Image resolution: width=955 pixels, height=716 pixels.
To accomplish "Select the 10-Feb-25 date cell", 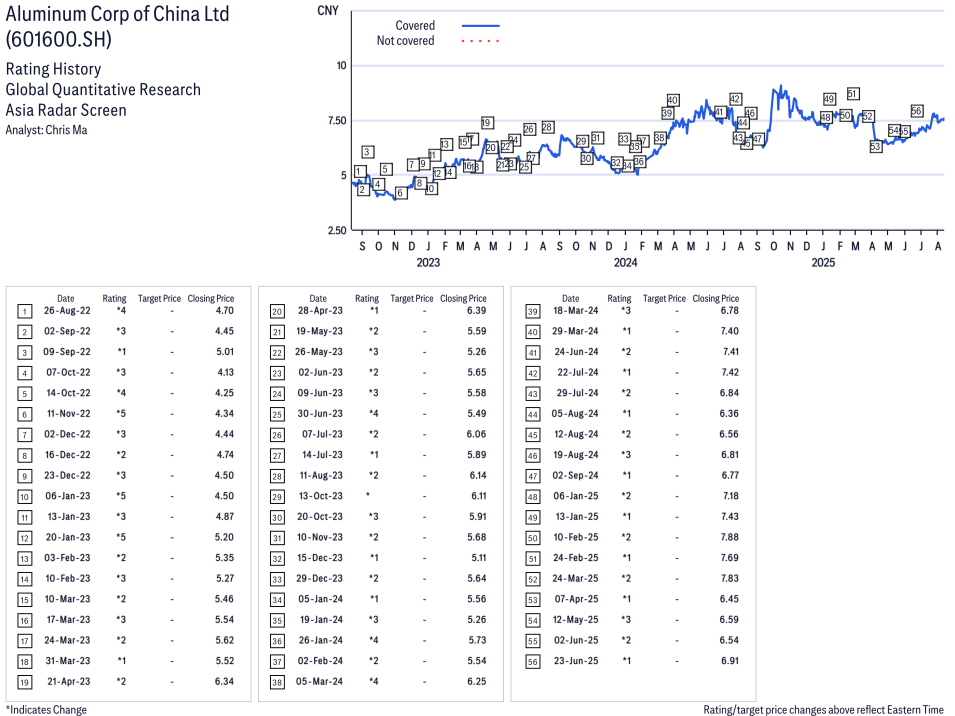I will point(576,537).
